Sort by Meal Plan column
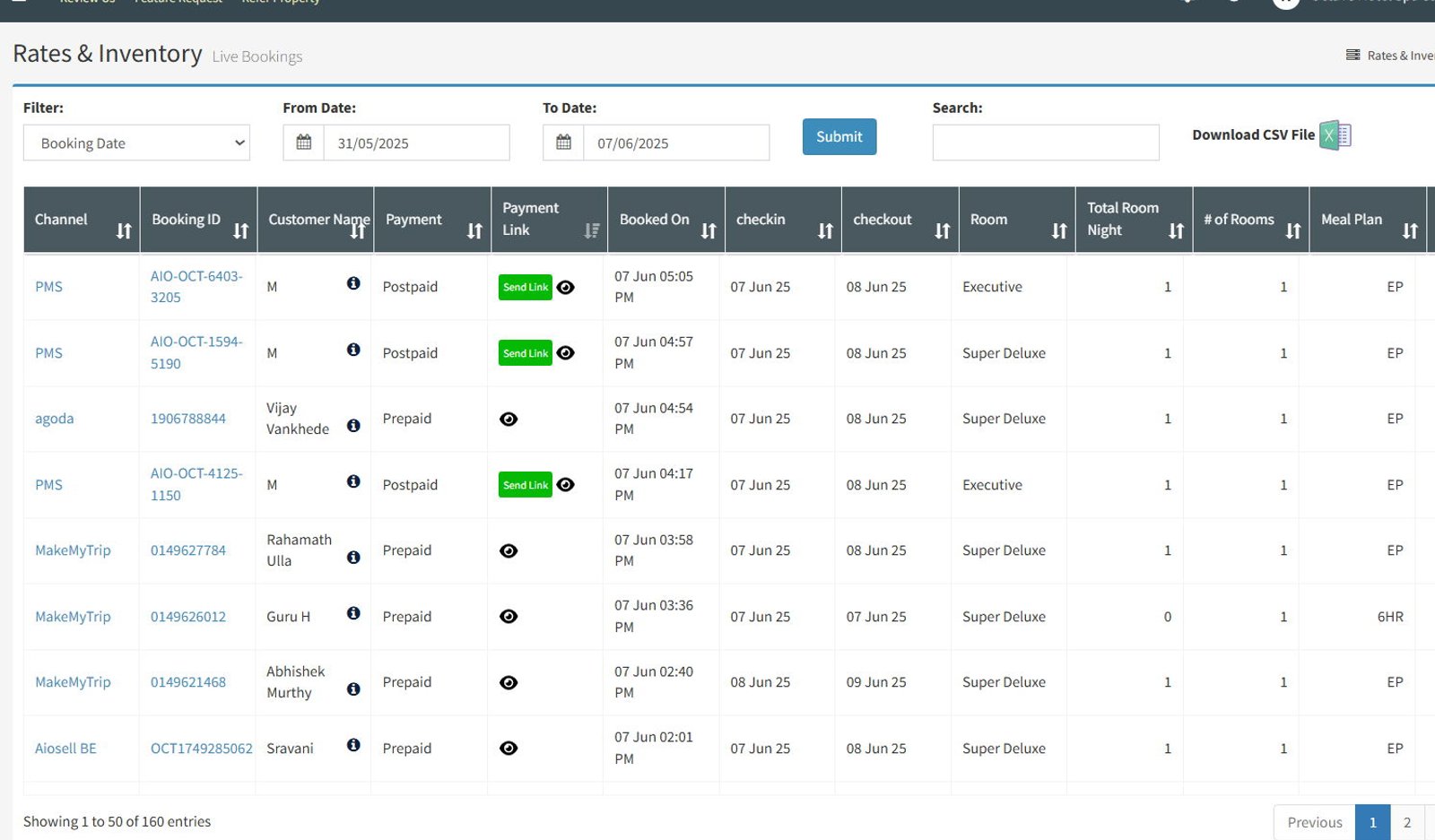The width and height of the screenshot is (1435, 840). pyautogui.click(x=1368, y=220)
